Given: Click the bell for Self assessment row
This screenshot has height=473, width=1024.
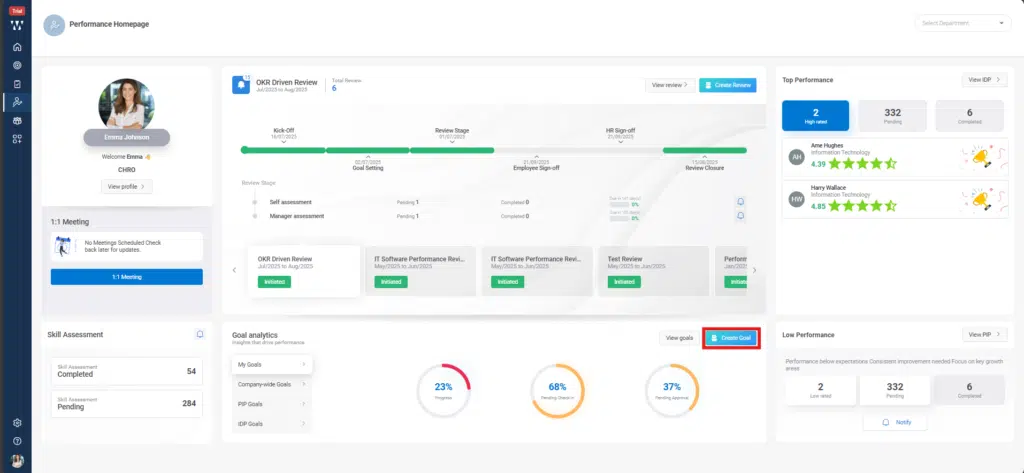Looking at the screenshot, I should tap(740, 202).
